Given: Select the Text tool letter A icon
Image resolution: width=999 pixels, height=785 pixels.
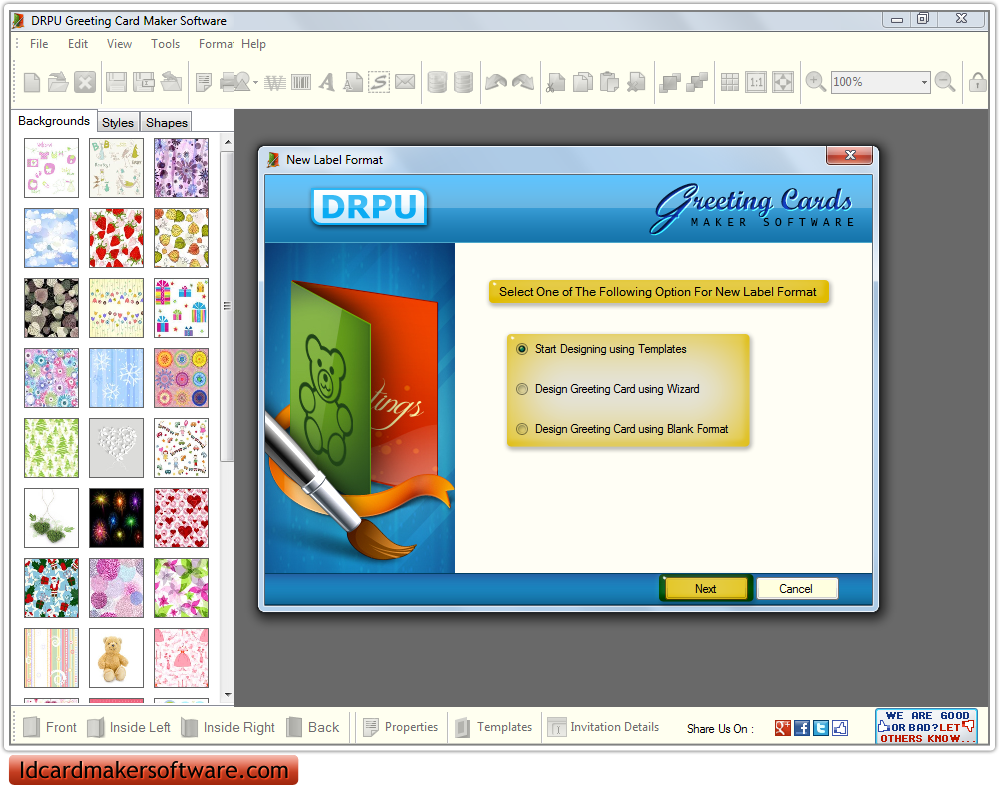Looking at the screenshot, I should (x=327, y=82).
